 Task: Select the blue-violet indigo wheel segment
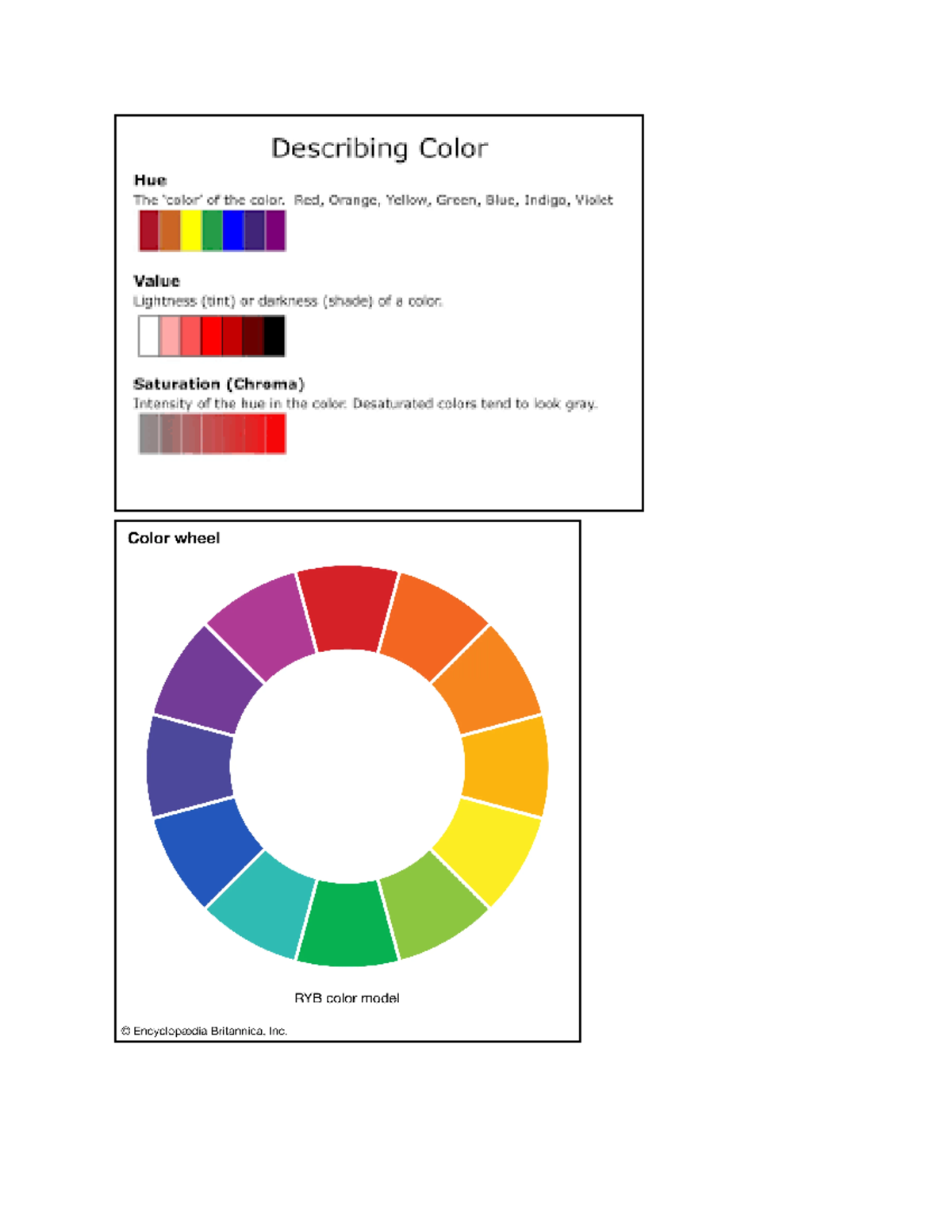189,766
